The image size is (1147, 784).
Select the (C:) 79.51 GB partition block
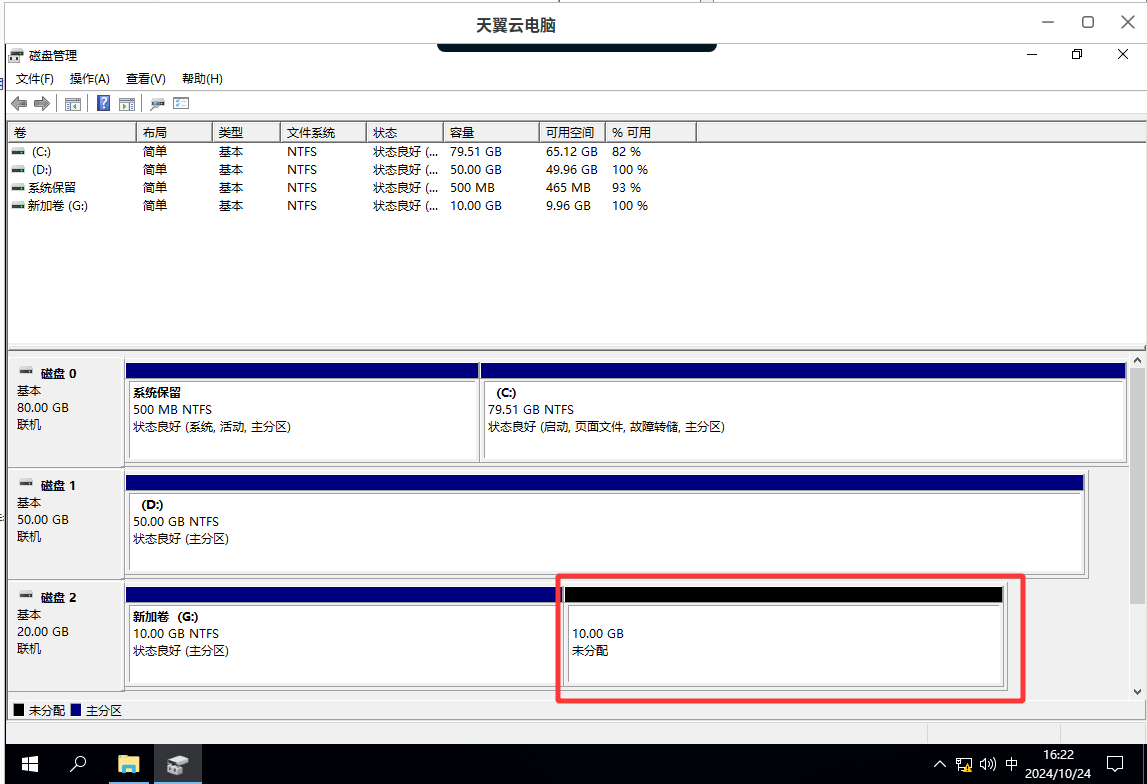[803, 420]
